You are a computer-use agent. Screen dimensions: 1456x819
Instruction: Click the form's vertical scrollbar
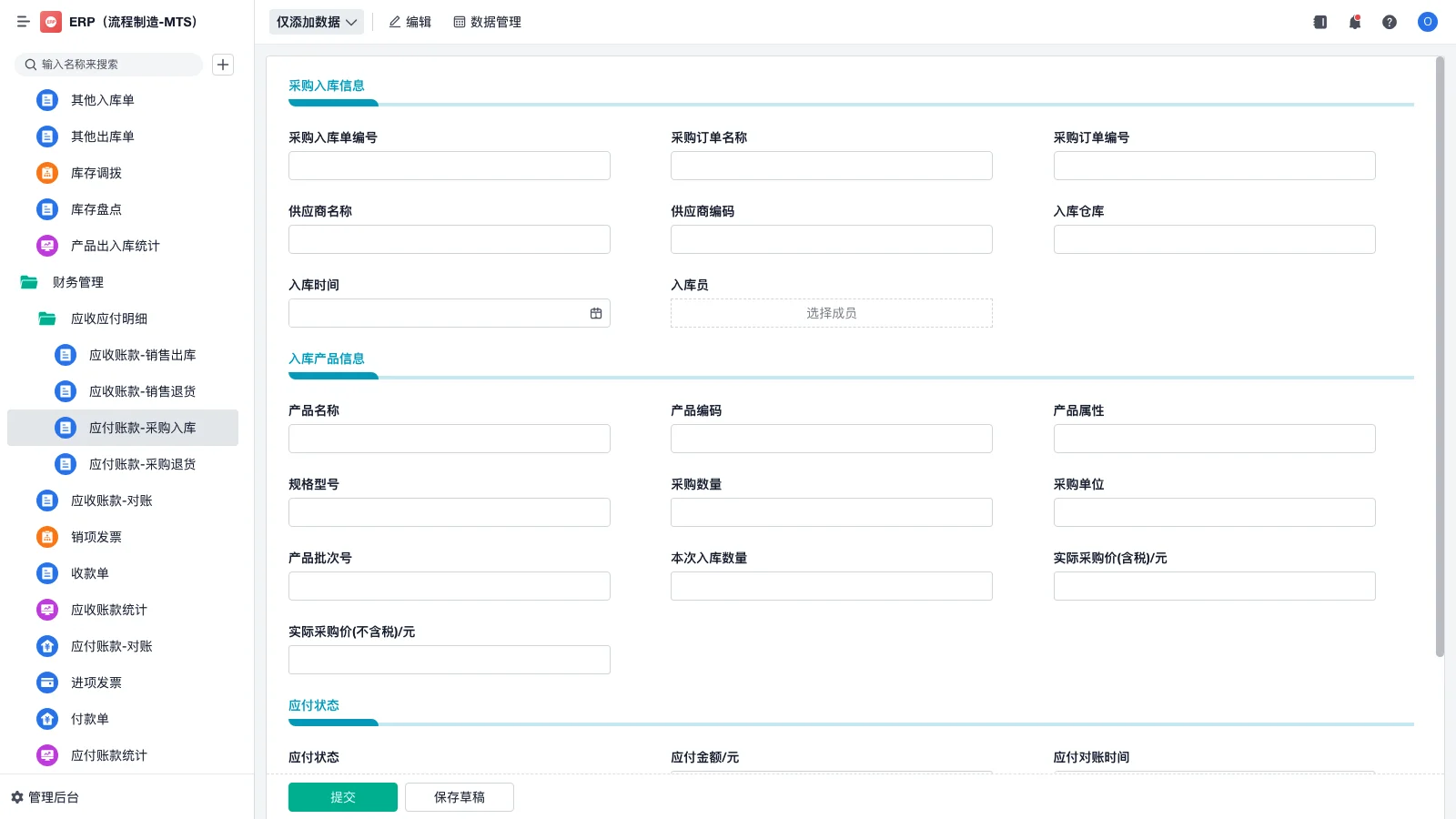1440,357
